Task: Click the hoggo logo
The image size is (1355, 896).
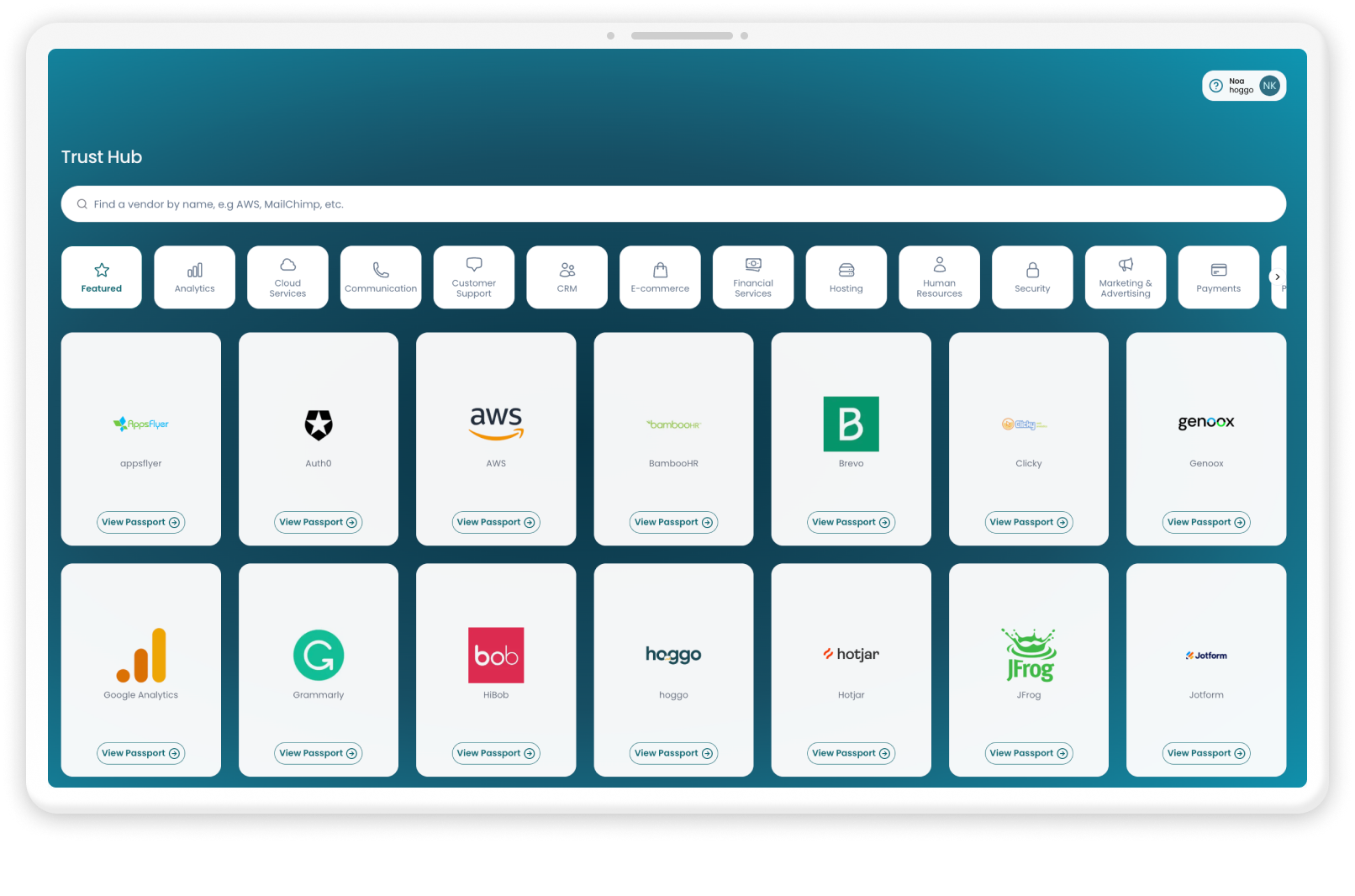Action: 673,655
